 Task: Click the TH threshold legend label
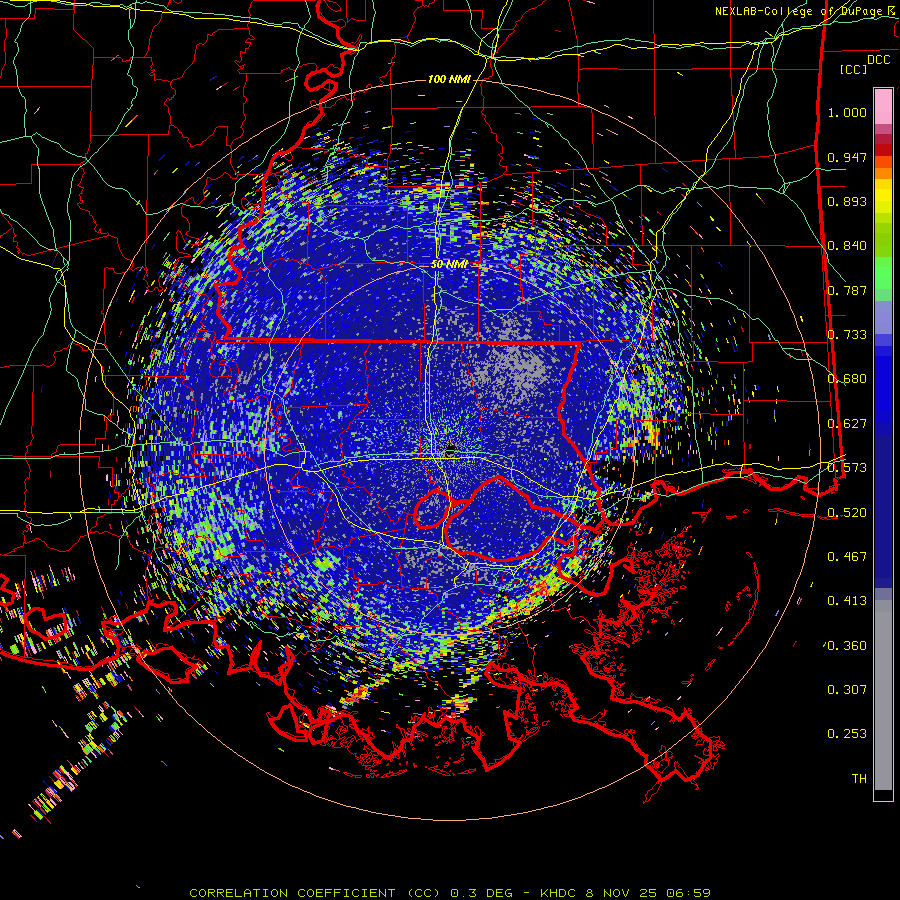[x=859, y=779]
